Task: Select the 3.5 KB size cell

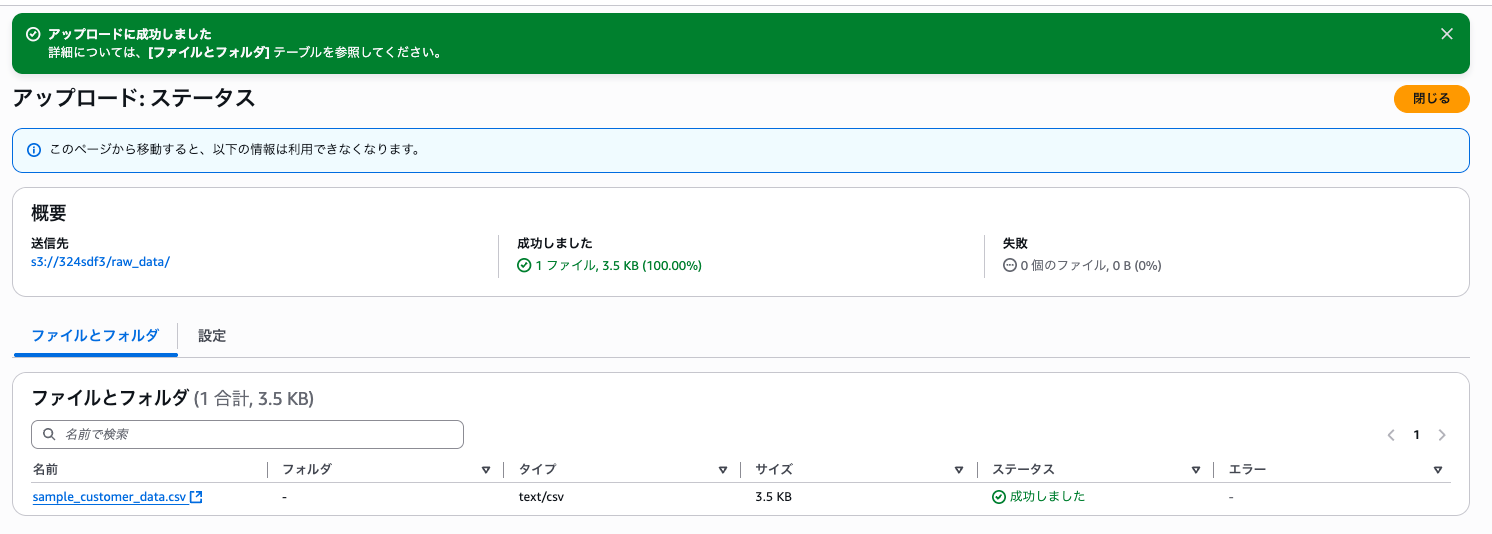Action: [x=773, y=497]
